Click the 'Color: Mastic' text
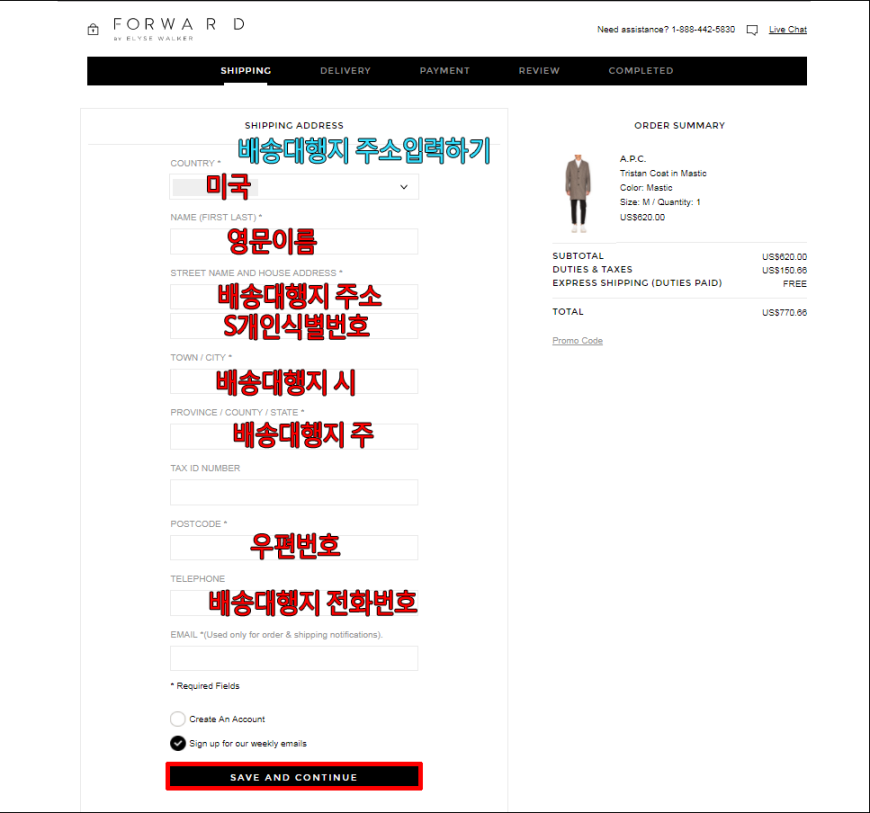This screenshot has height=813, width=870. tap(646, 188)
